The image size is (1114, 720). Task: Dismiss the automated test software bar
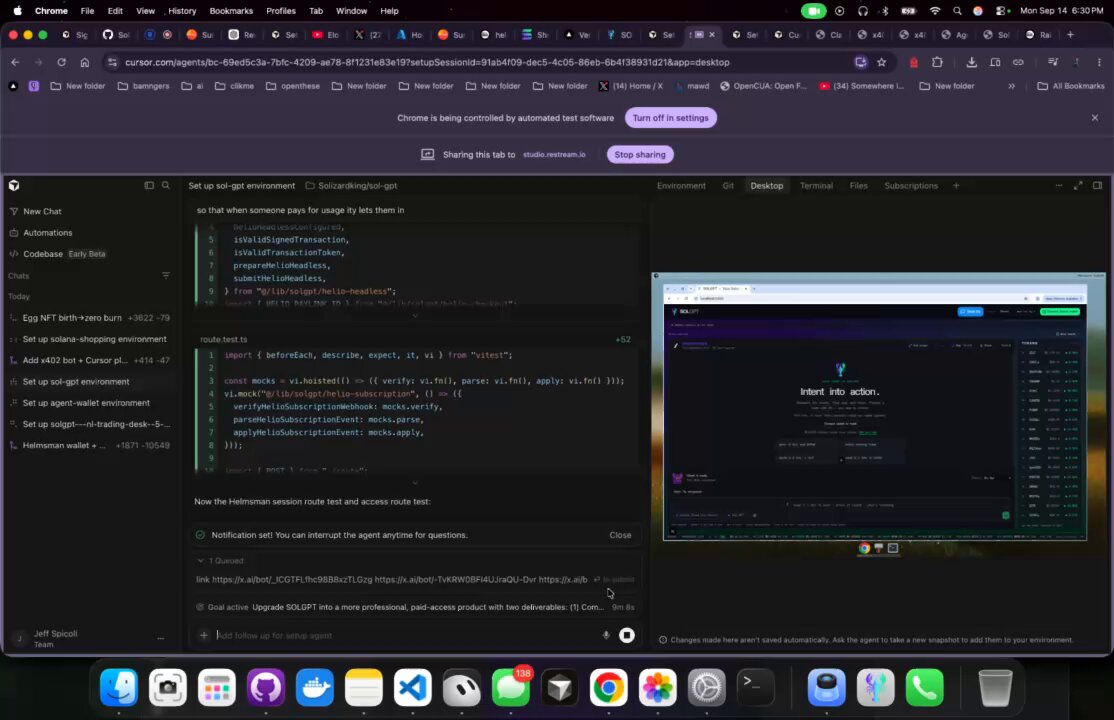click(x=1095, y=118)
